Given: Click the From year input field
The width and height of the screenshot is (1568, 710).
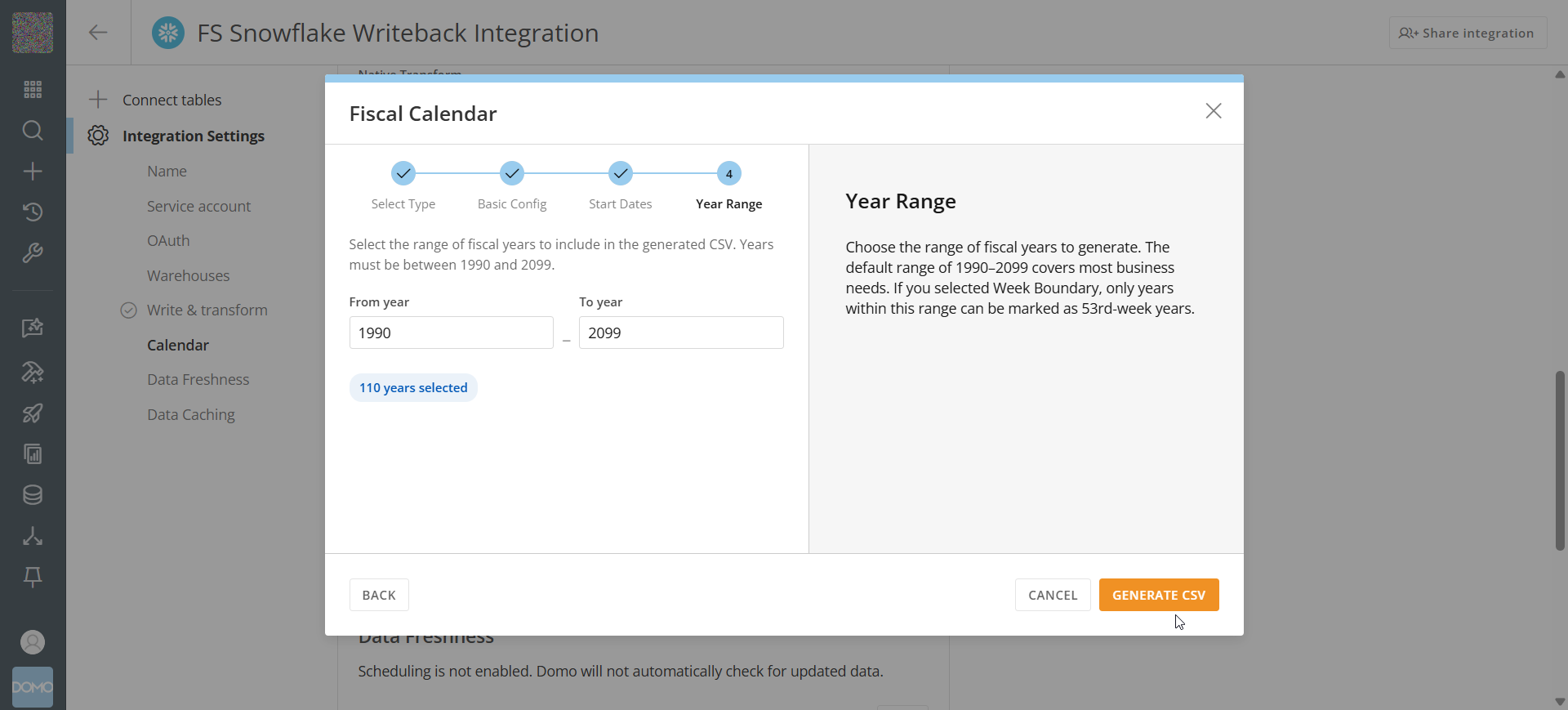Looking at the screenshot, I should pos(452,333).
